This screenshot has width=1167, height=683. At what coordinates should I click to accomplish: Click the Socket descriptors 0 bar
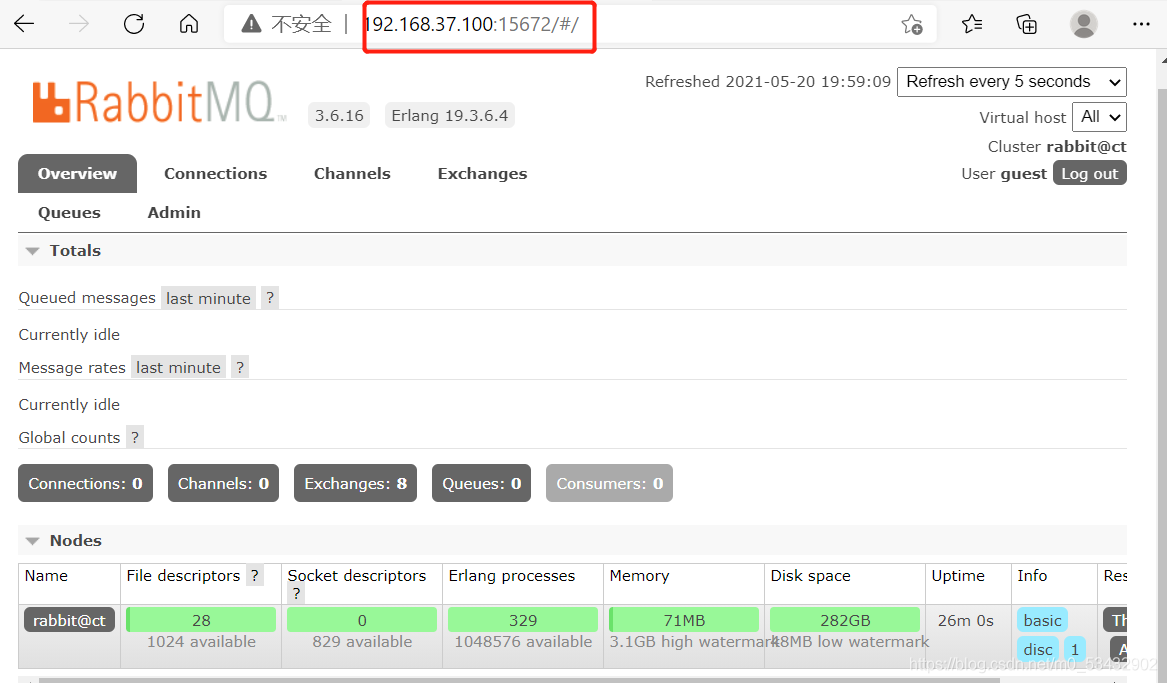click(362, 620)
